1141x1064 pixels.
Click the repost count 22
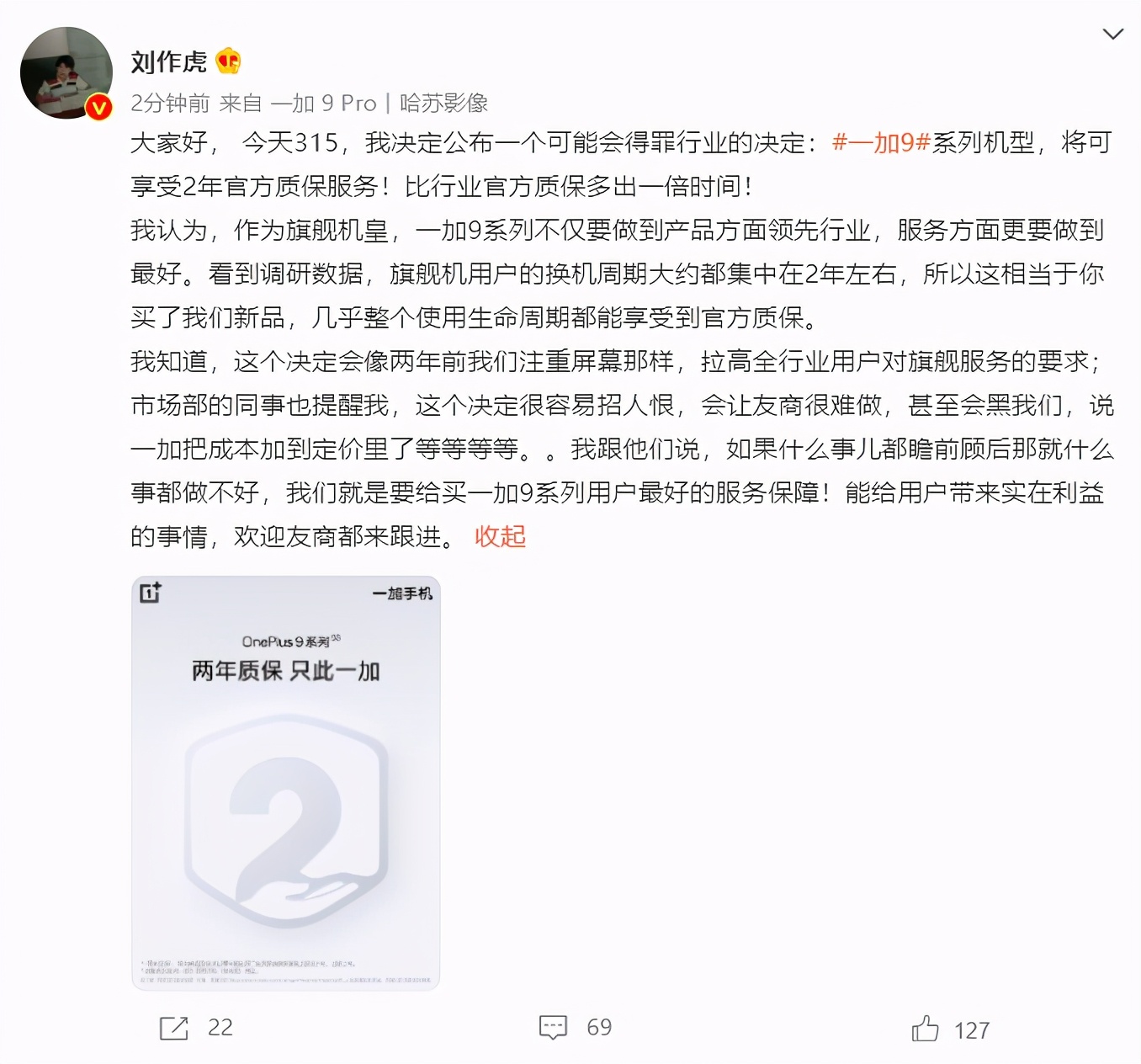(220, 1028)
